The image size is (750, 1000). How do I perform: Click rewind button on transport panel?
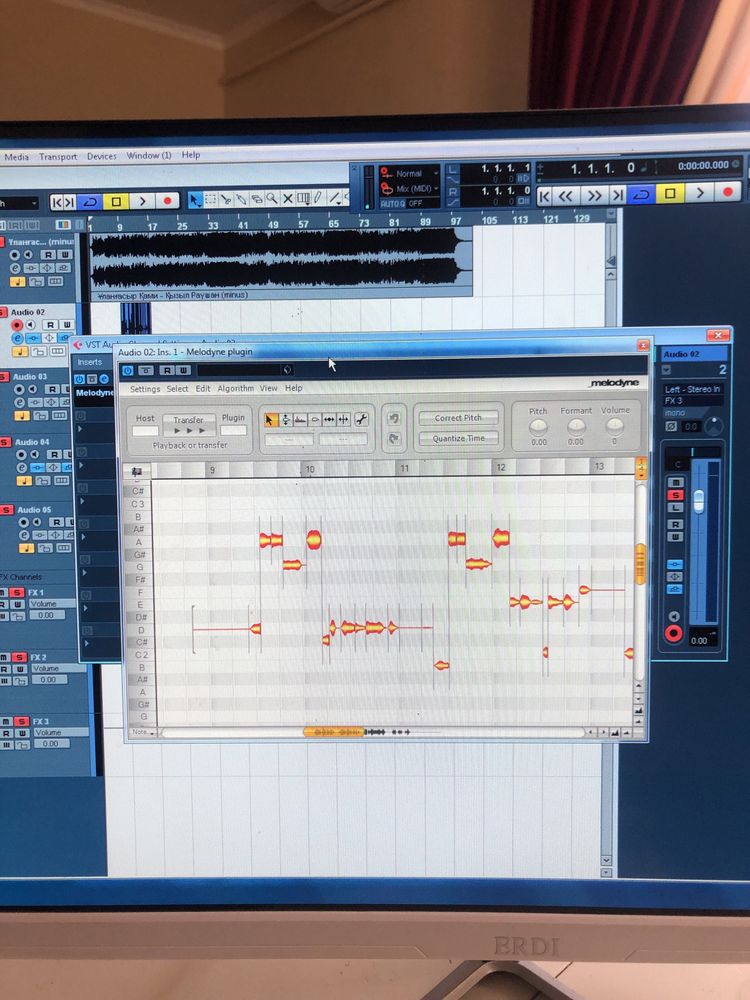point(566,196)
